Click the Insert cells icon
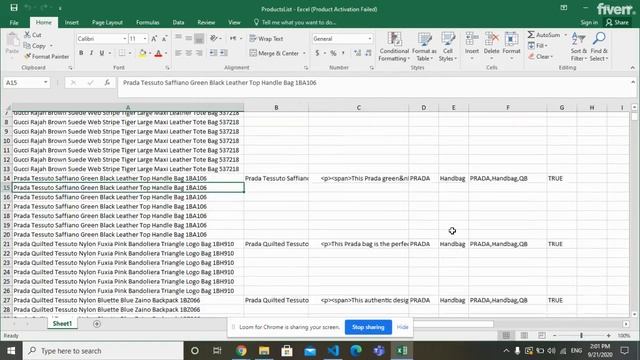640x360 pixels. (x=472, y=39)
